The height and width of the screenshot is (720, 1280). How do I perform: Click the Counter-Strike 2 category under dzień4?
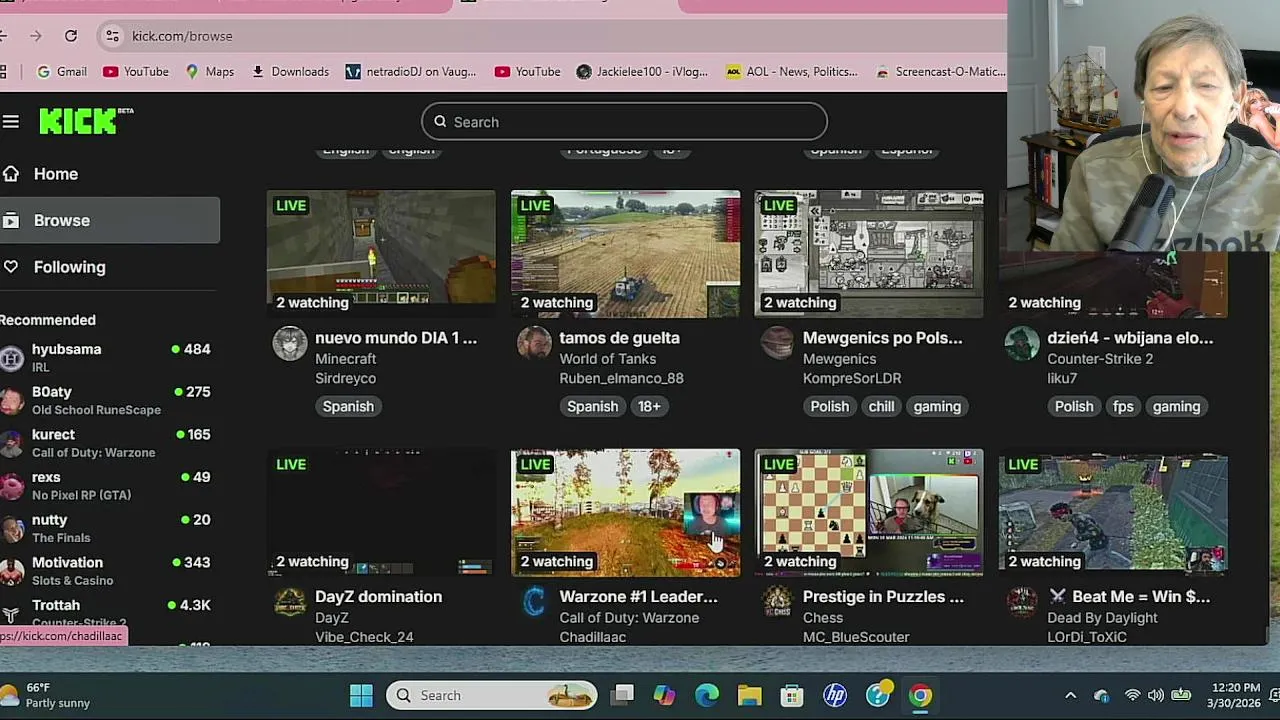coord(1100,359)
